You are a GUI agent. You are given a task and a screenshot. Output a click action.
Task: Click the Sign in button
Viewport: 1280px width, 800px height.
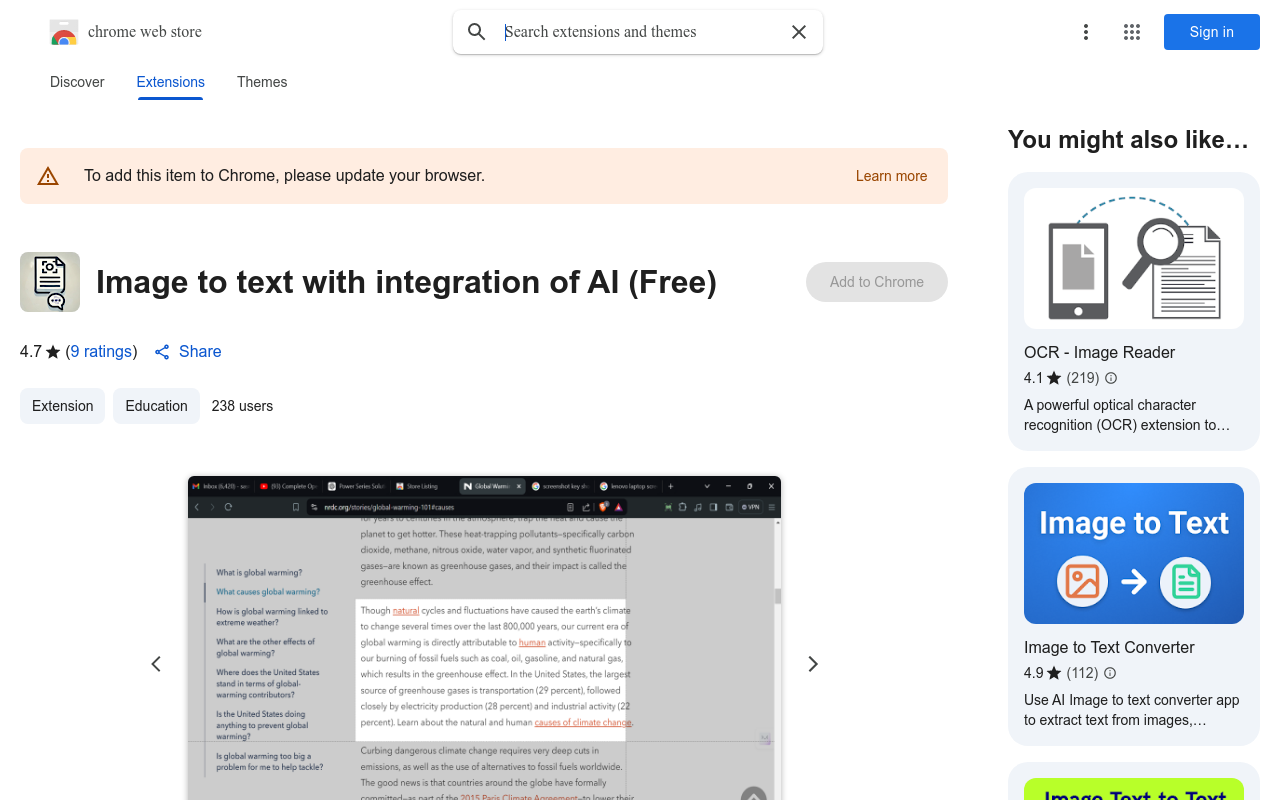1212,32
